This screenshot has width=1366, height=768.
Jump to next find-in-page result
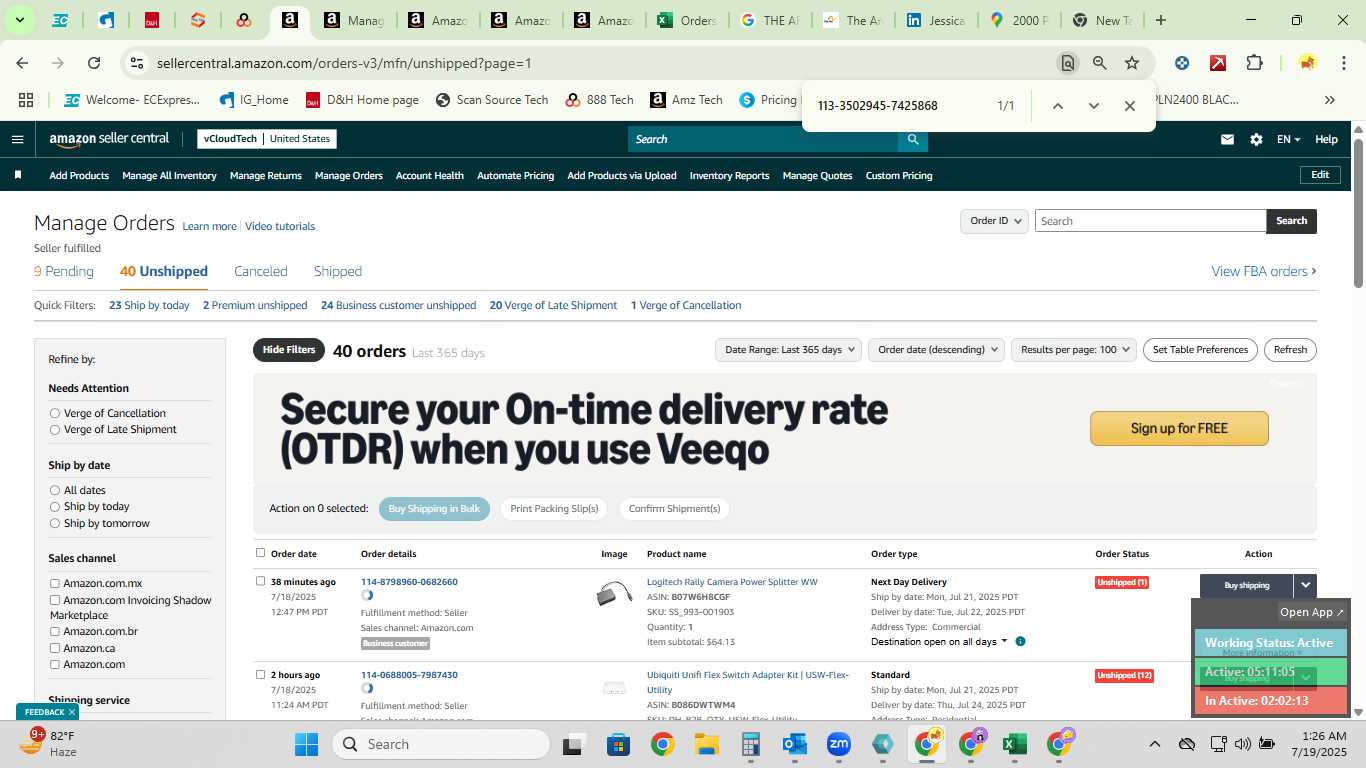1093,106
